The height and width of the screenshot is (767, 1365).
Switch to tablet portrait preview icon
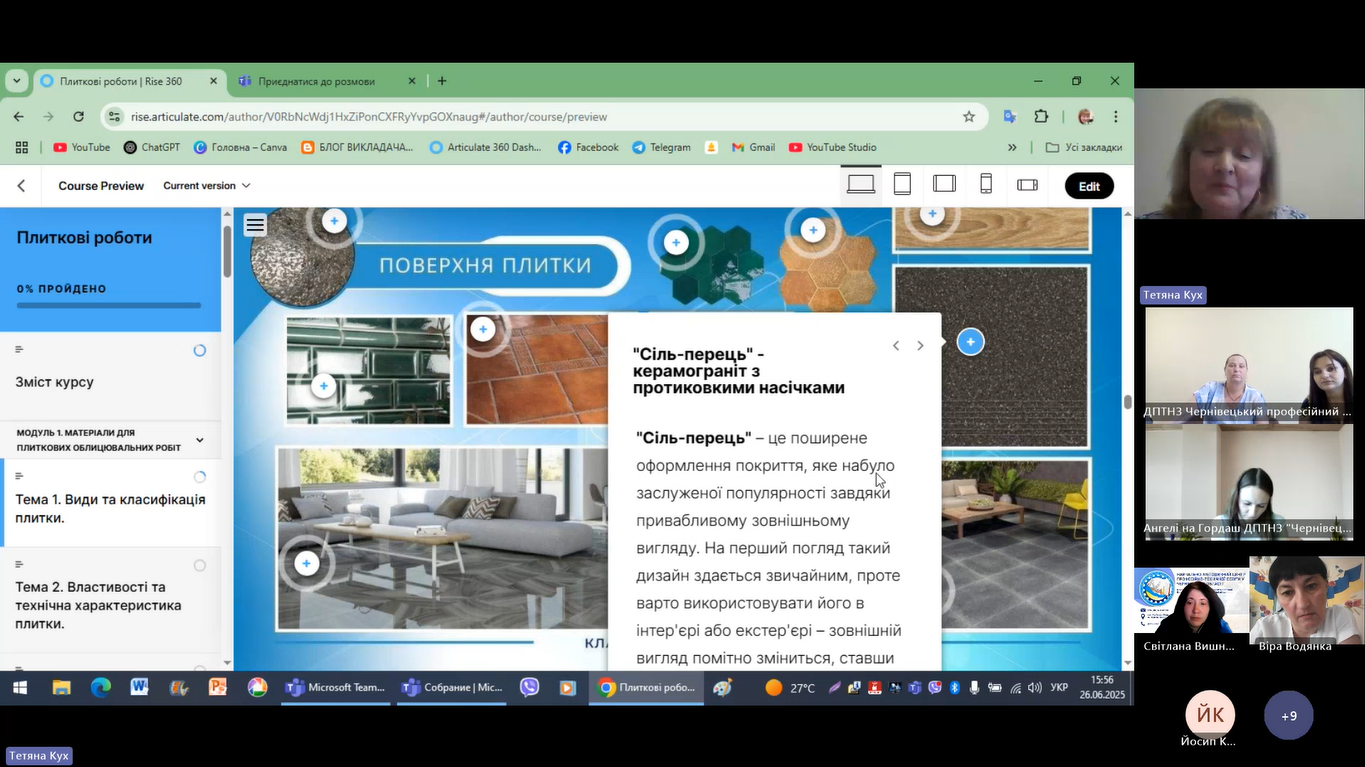coord(902,185)
